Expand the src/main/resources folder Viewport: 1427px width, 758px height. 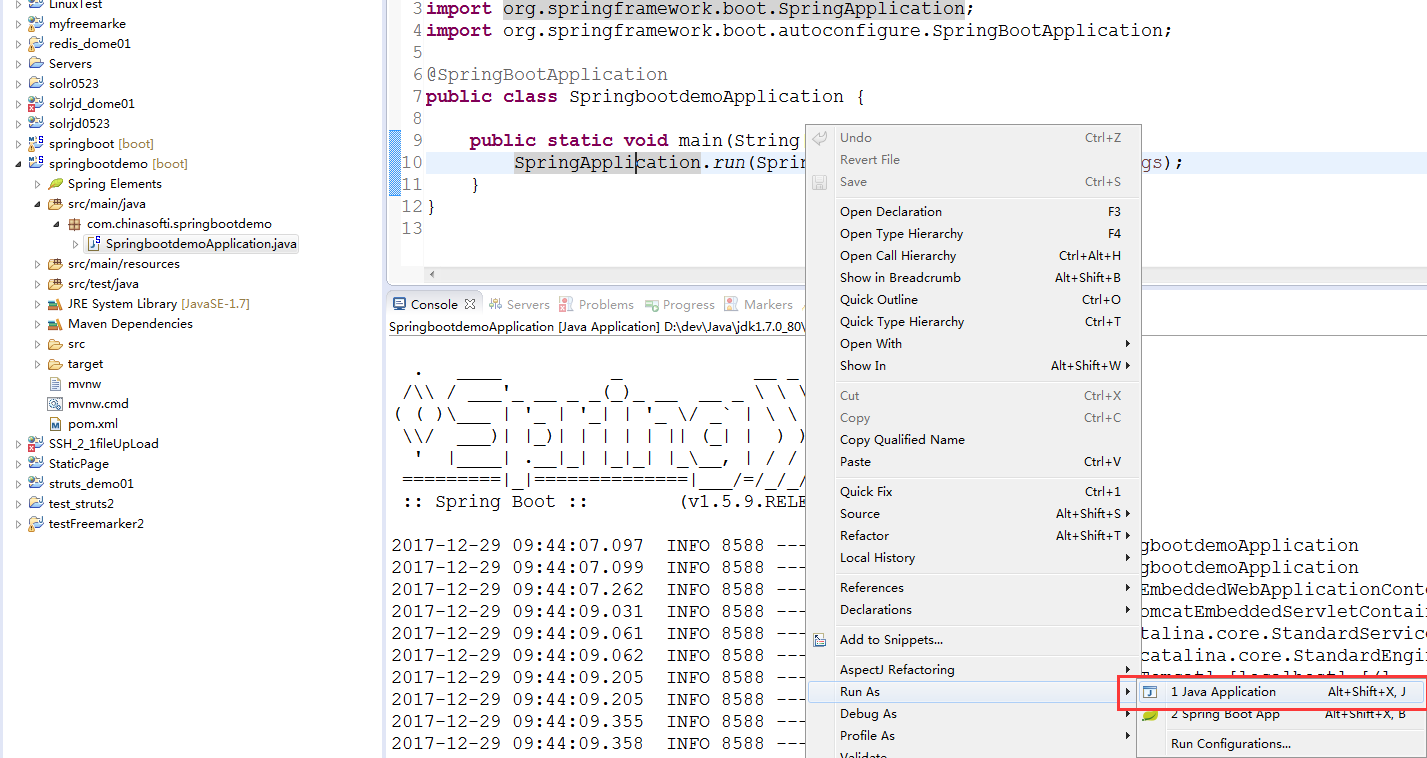click(37, 264)
